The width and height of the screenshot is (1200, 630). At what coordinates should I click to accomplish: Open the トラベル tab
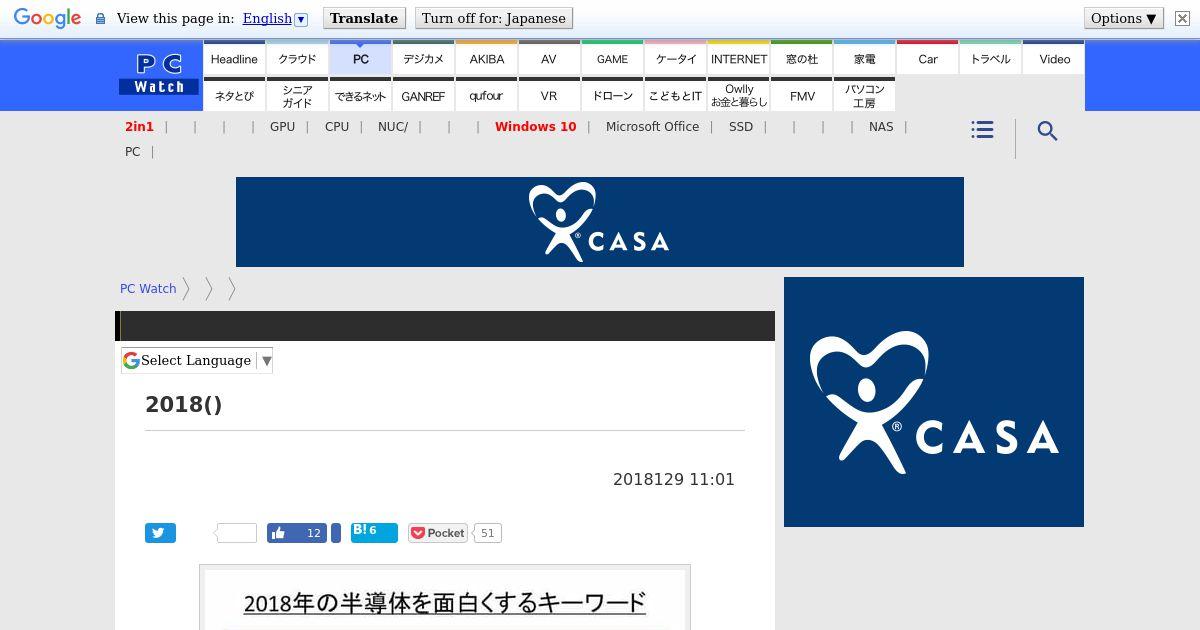pos(991,58)
